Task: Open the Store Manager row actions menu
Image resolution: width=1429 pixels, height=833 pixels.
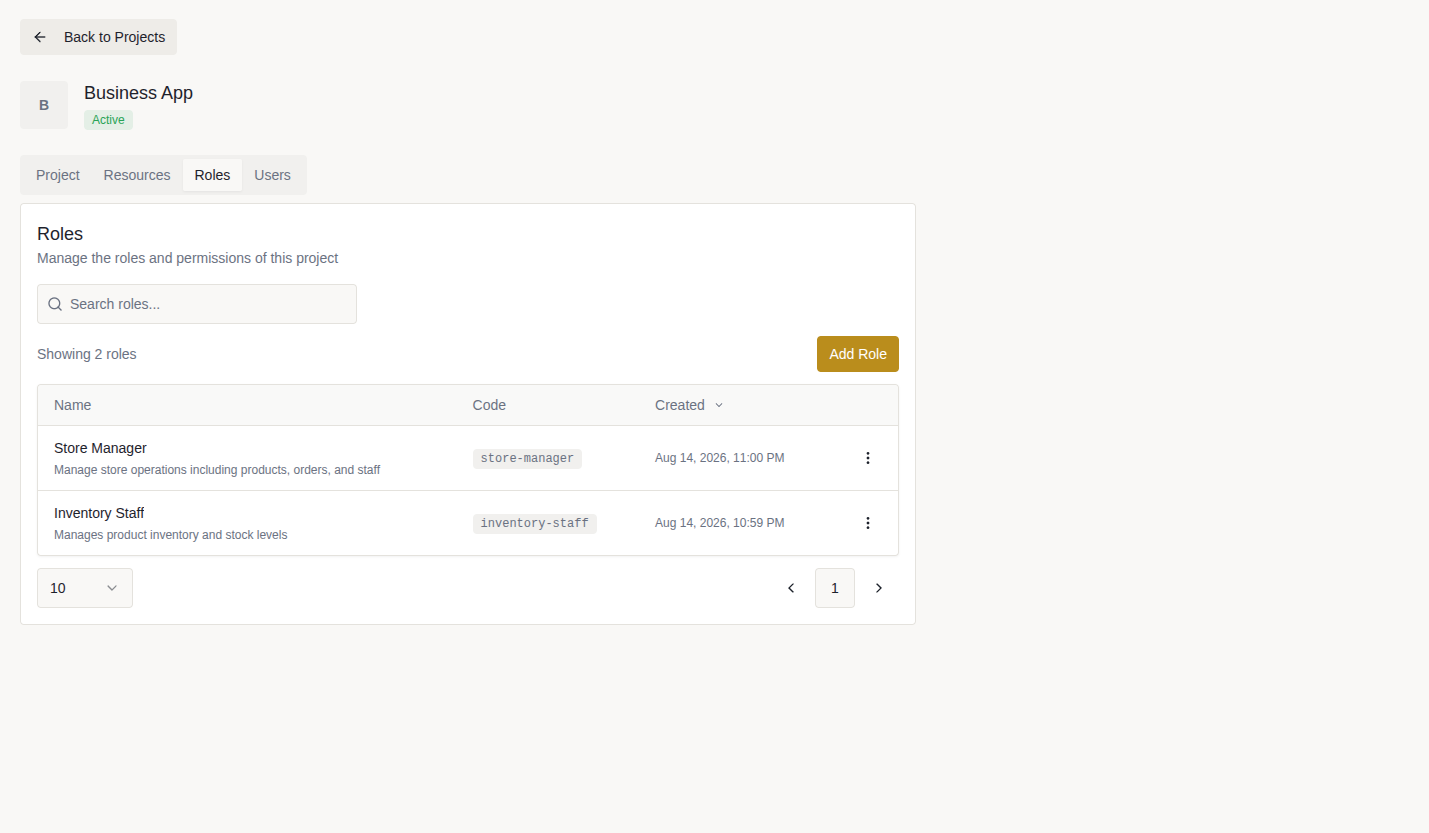Action: click(x=867, y=458)
